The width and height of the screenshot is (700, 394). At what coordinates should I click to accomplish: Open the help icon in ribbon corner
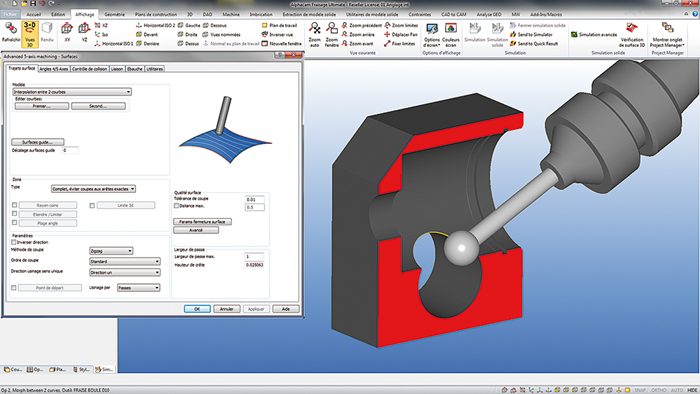point(695,14)
